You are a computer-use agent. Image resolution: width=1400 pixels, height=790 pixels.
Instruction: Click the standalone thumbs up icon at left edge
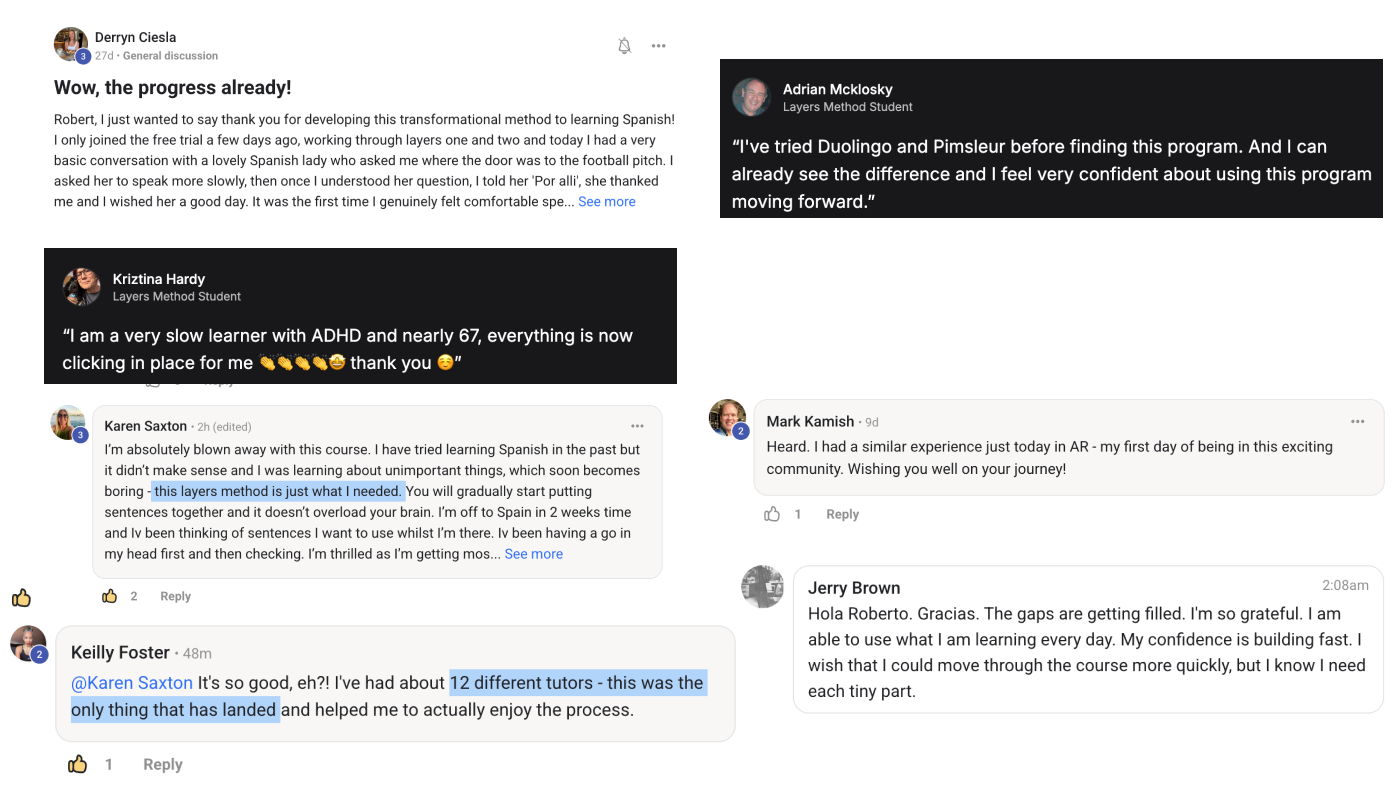pyautogui.click(x=21, y=598)
